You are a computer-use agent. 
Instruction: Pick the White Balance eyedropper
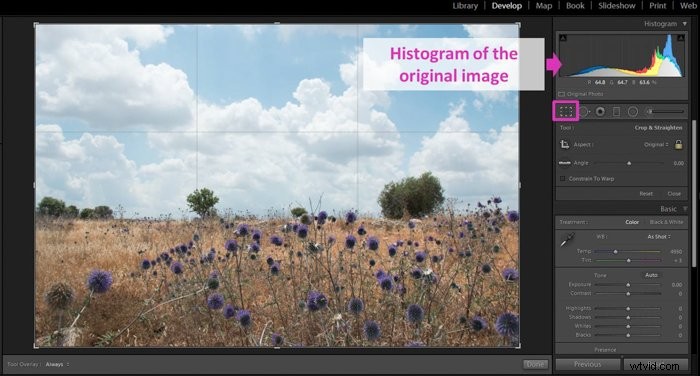[567, 240]
